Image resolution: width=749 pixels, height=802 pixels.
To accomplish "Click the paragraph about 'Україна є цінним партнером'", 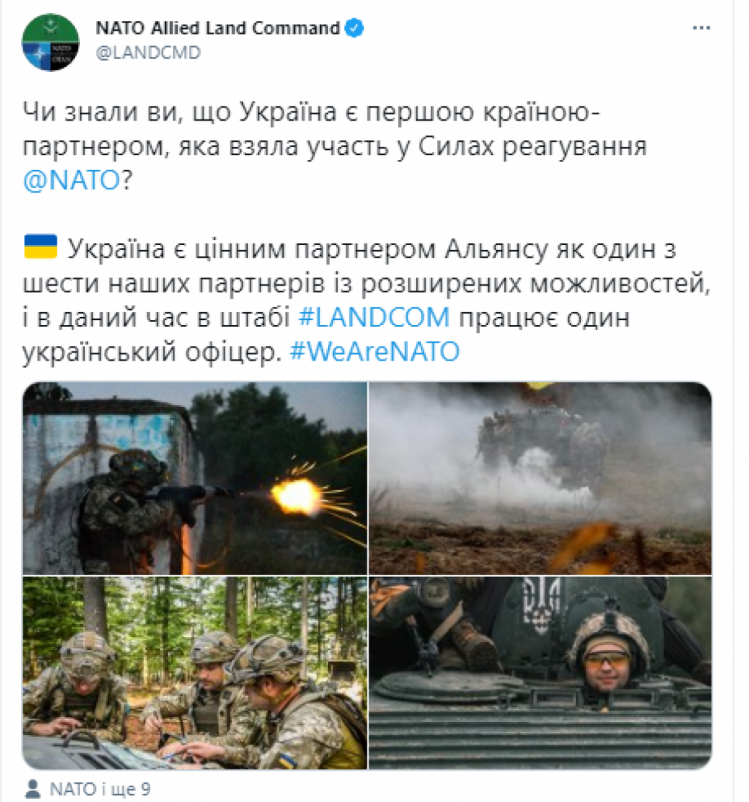I will (366, 300).
